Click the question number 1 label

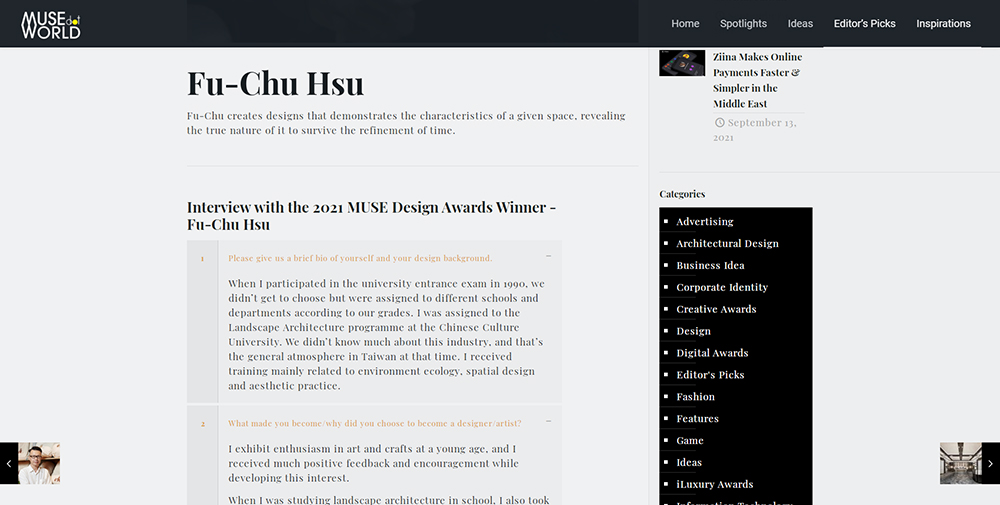click(x=202, y=258)
